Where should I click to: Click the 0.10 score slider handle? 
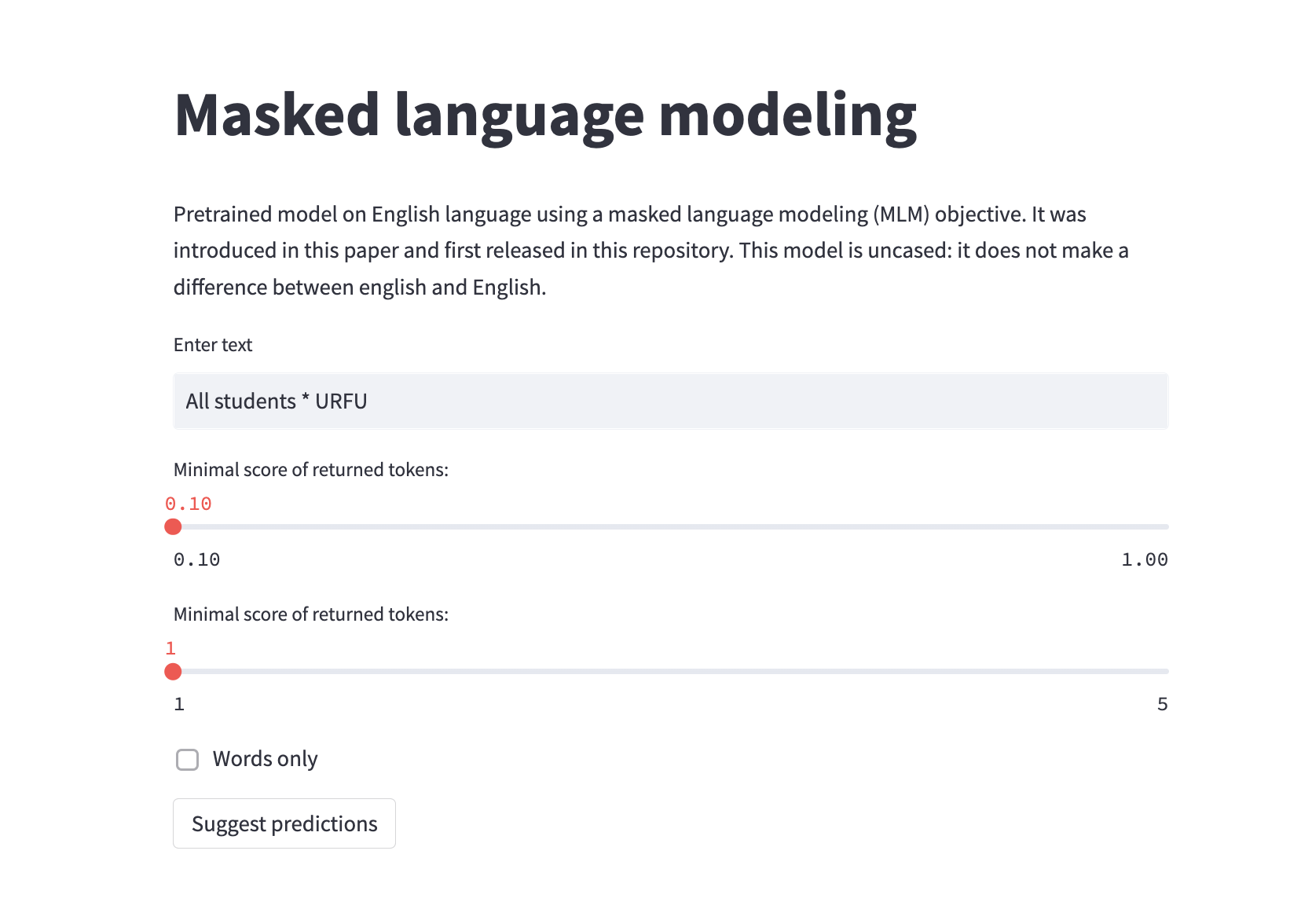174,526
